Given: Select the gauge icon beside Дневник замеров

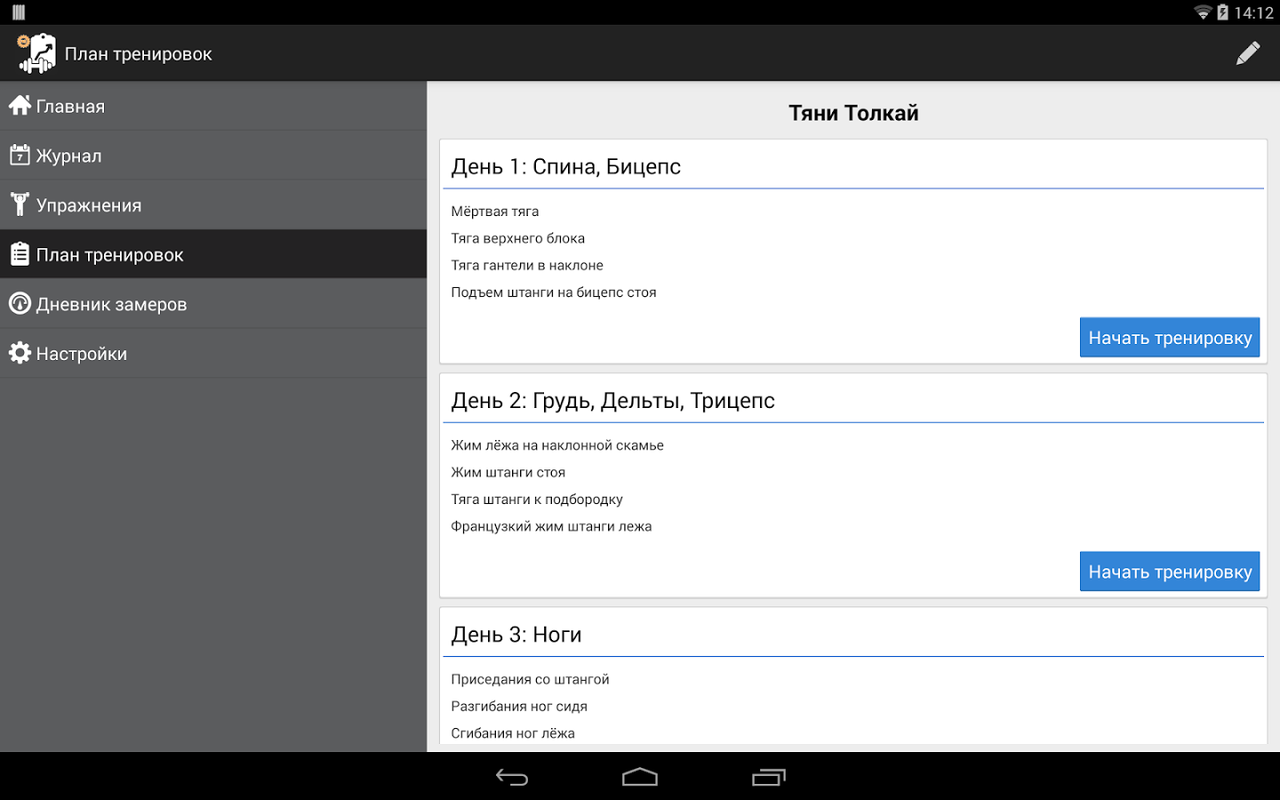Looking at the screenshot, I should point(18,303).
